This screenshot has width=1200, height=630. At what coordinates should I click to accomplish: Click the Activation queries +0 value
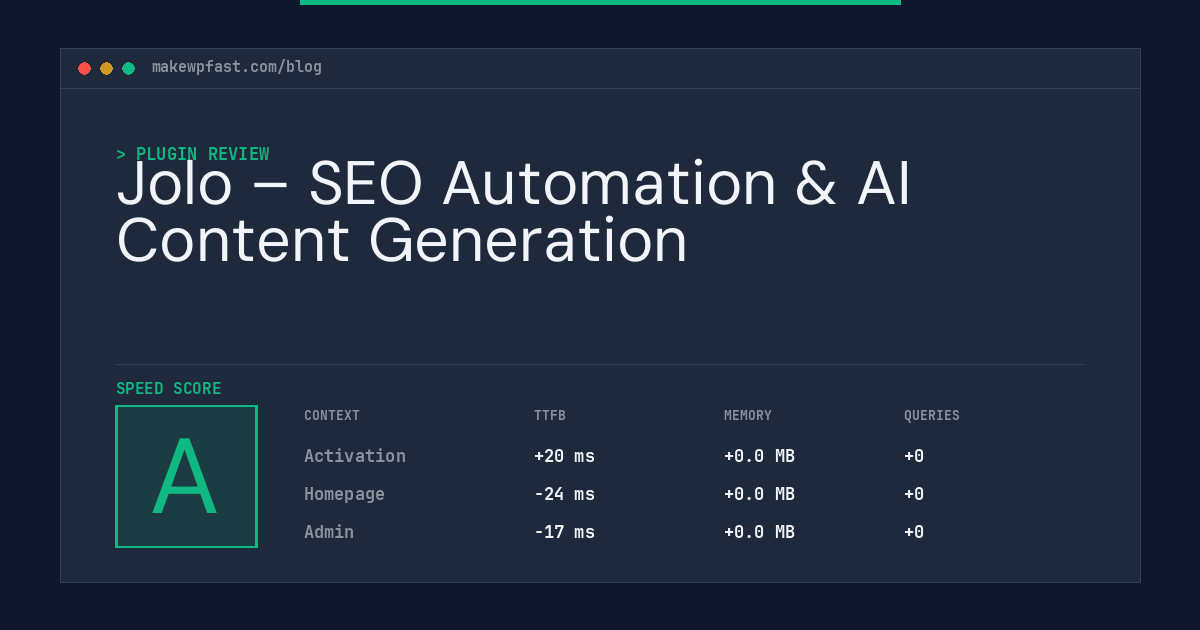[914, 456]
